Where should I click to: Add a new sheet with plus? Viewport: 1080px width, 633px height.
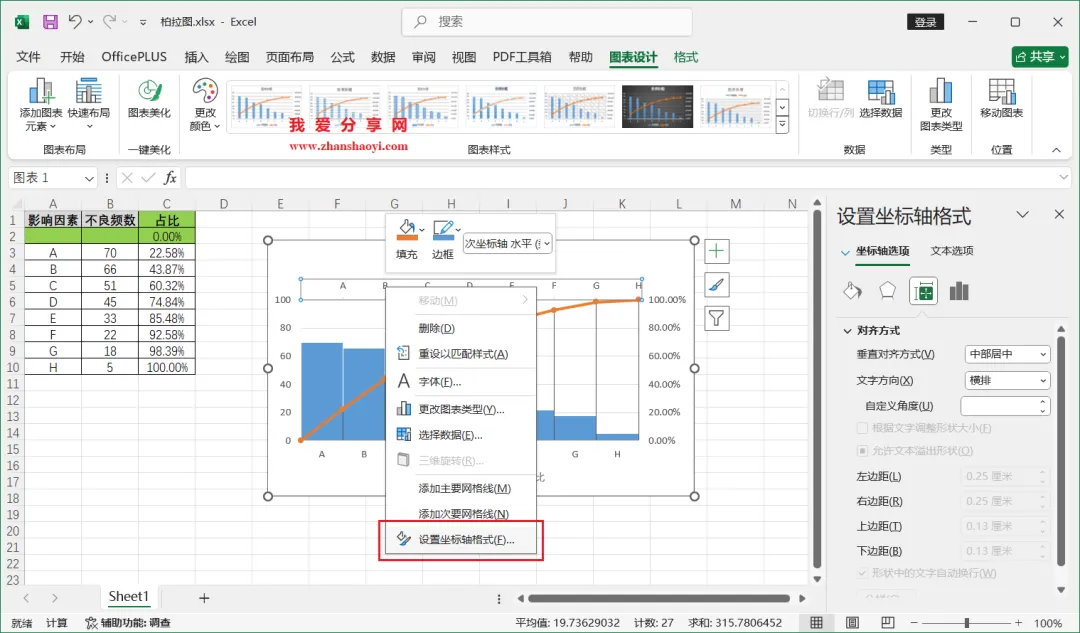[x=204, y=598]
